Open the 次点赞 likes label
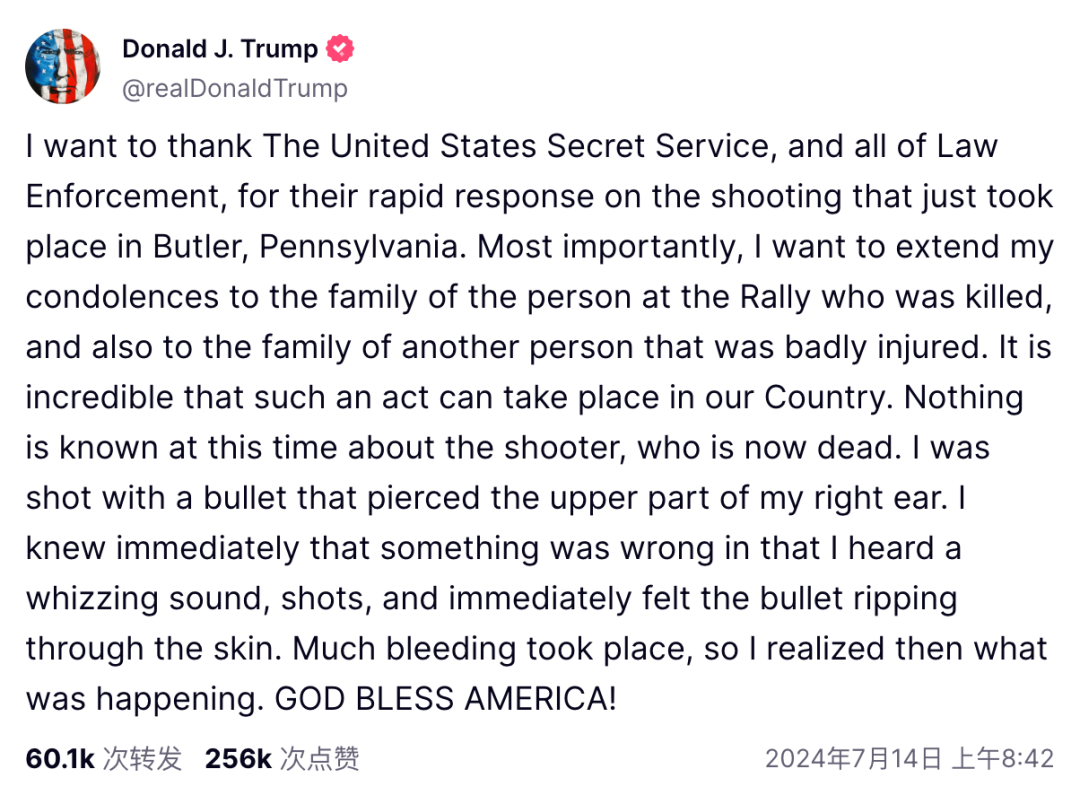The width and height of the screenshot is (1080, 804). coord(320,759)
